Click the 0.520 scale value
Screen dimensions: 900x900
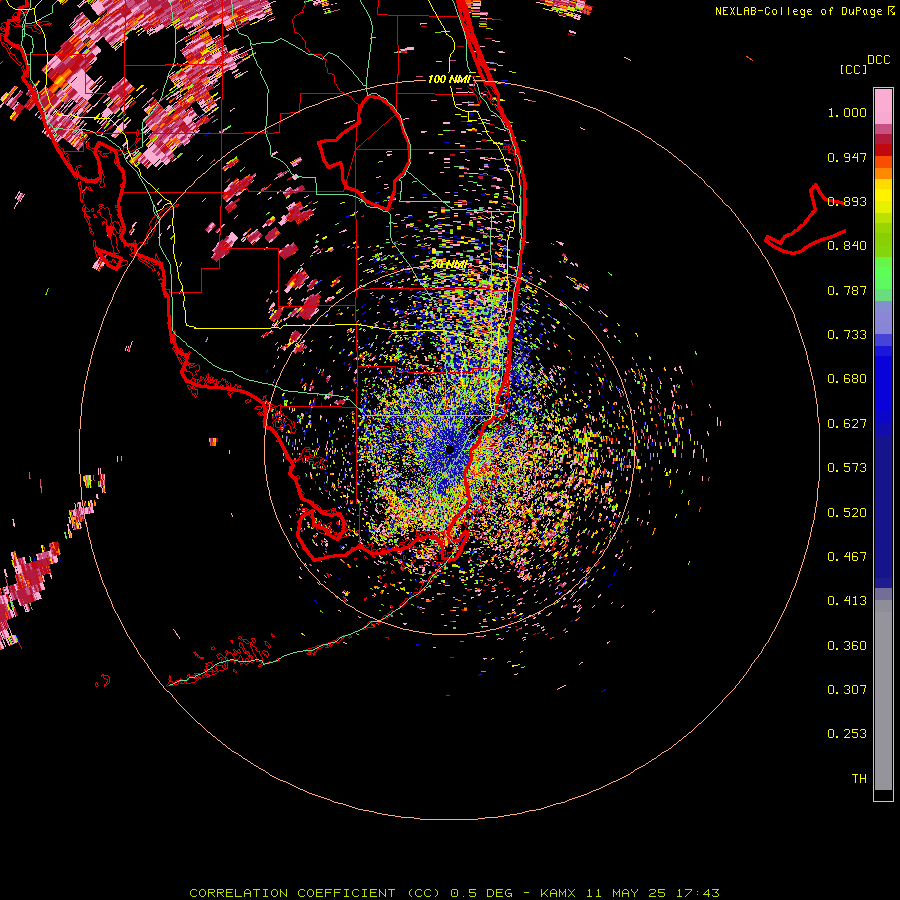pos(847,513)
